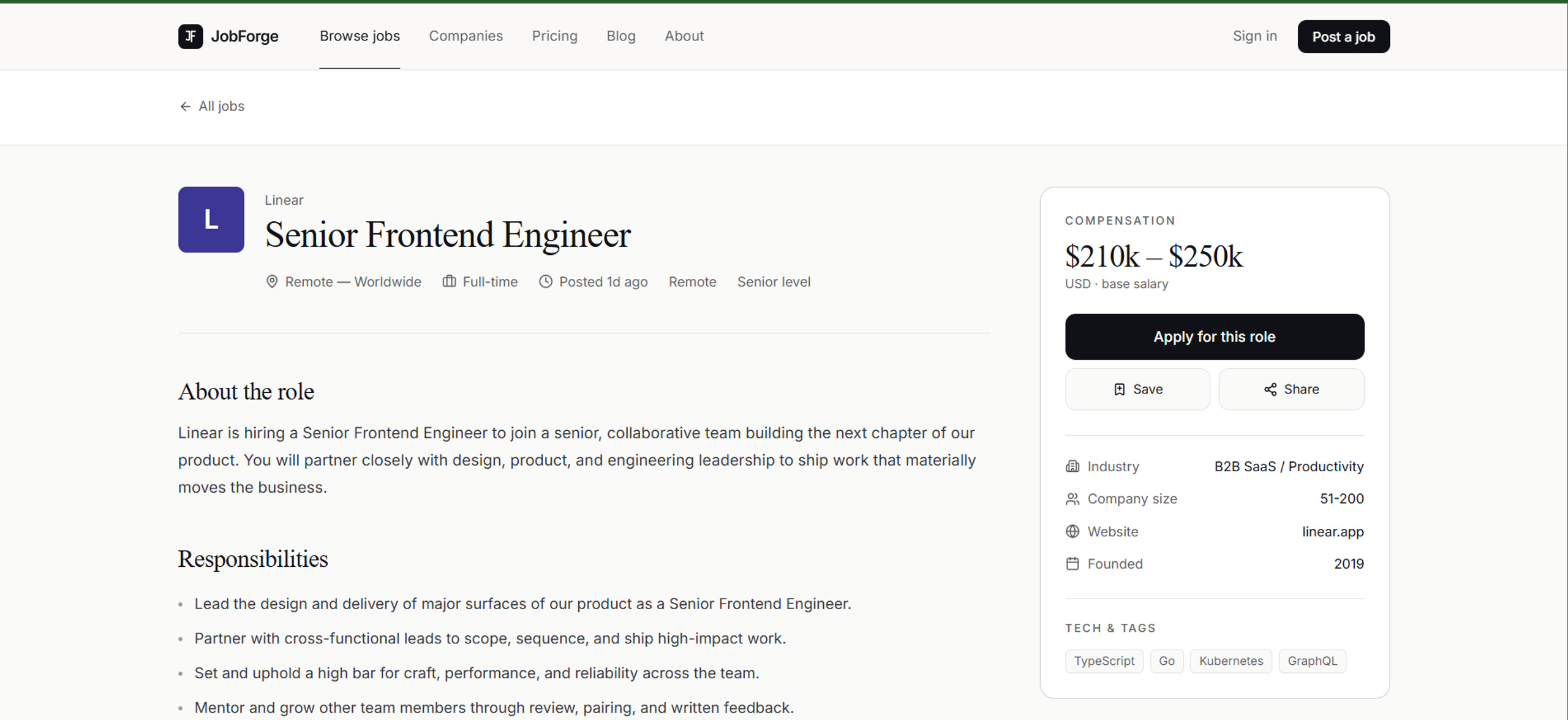The width and height of the screenshot is (1568, 720).
Task: Click the Senior Frontend Engineer title
Action: pyautogui.click(x=448, y=235)
